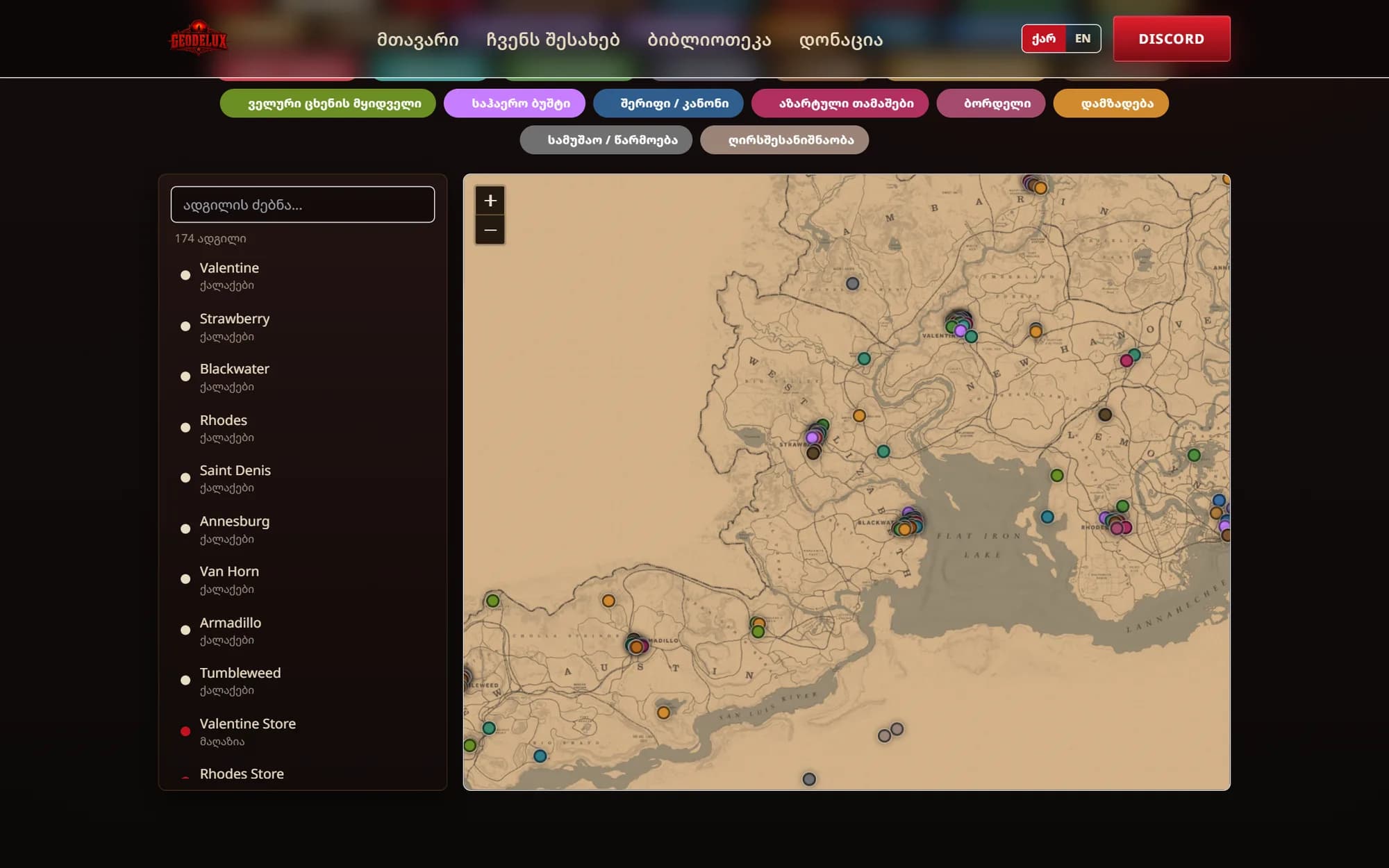Select the teal marker west of Valentine
This screenshot has height=868, width=1389.
(864, 358)
